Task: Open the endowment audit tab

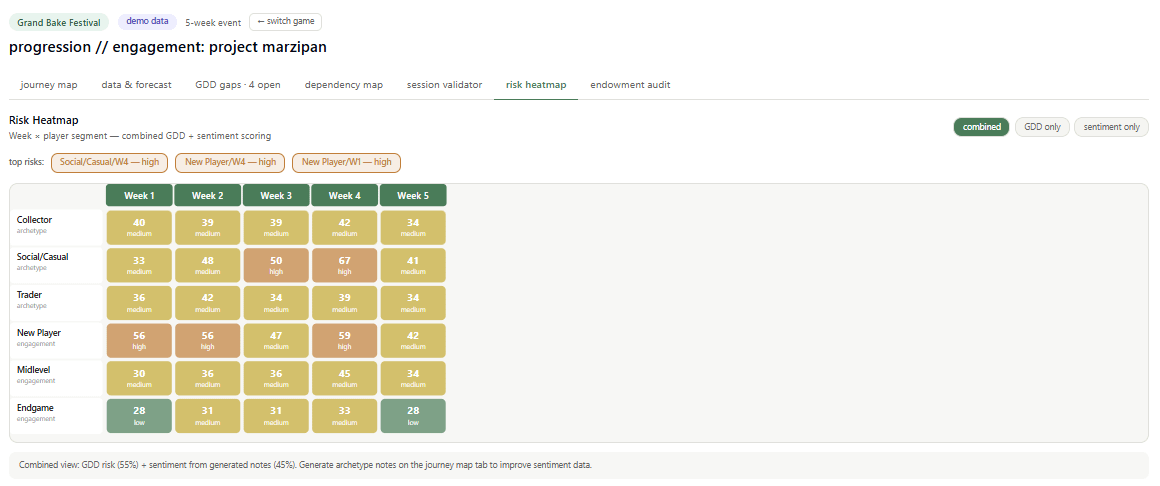Action: click(630, 85)
